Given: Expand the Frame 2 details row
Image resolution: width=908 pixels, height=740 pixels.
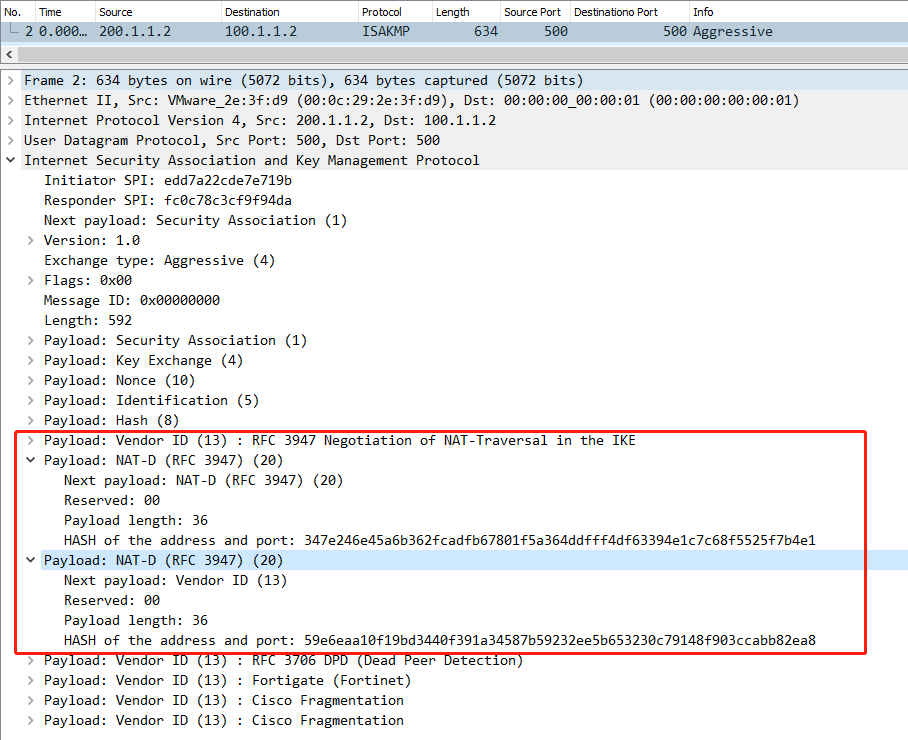Looking at the screenshot, I should (11, 80).
